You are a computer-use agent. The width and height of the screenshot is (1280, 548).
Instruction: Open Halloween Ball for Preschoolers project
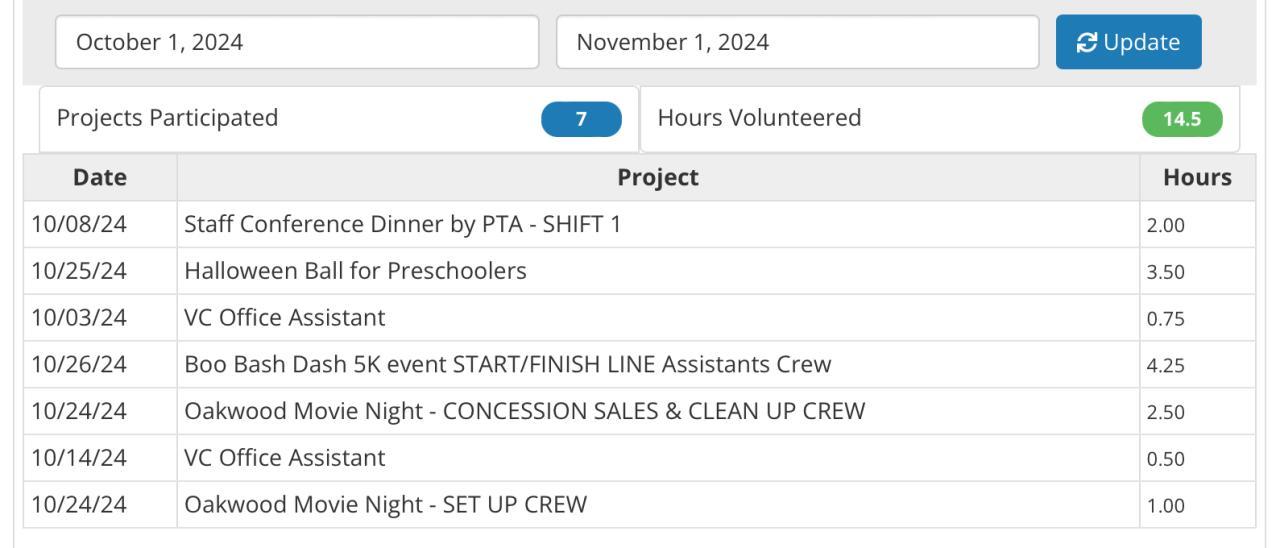pos(355,271)
